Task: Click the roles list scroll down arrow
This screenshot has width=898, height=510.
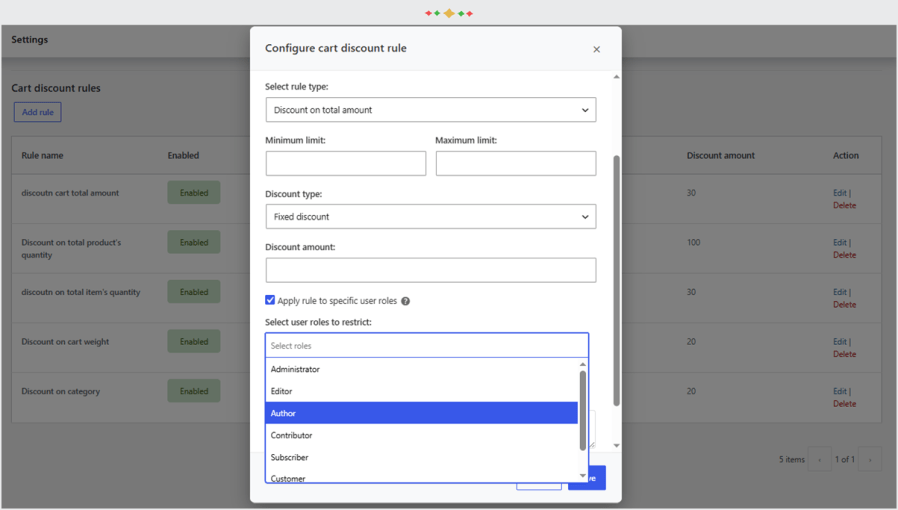Action: click(583, 476)
